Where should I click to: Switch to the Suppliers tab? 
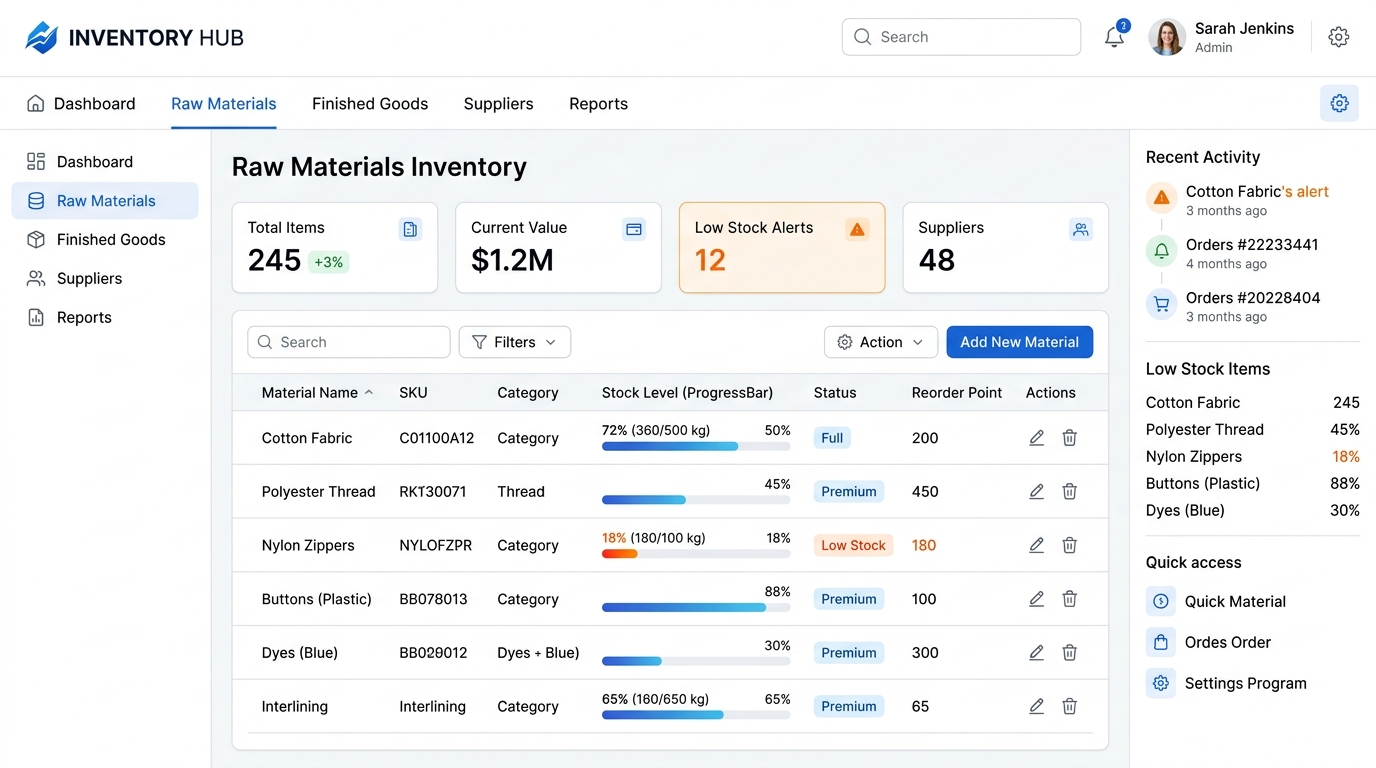[x=499, y=103]
